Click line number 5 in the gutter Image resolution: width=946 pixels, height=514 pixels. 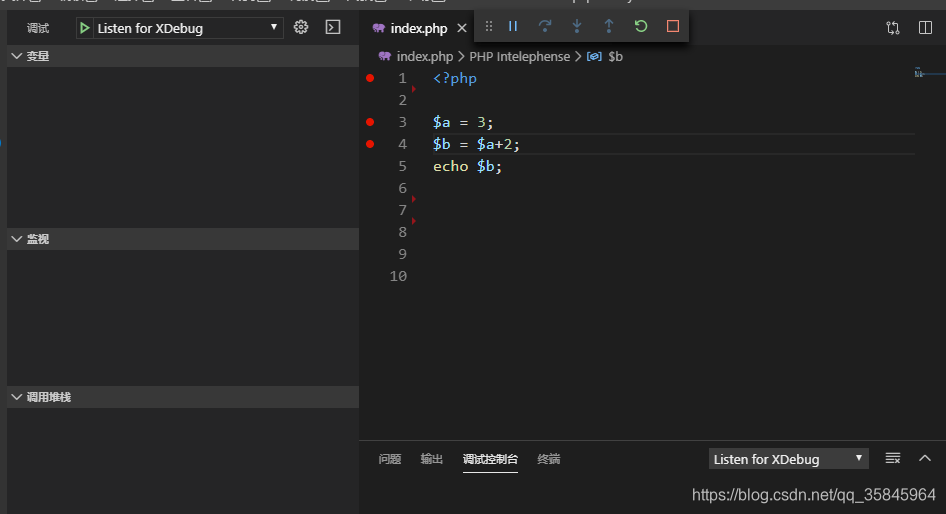[x=402, y=166]
